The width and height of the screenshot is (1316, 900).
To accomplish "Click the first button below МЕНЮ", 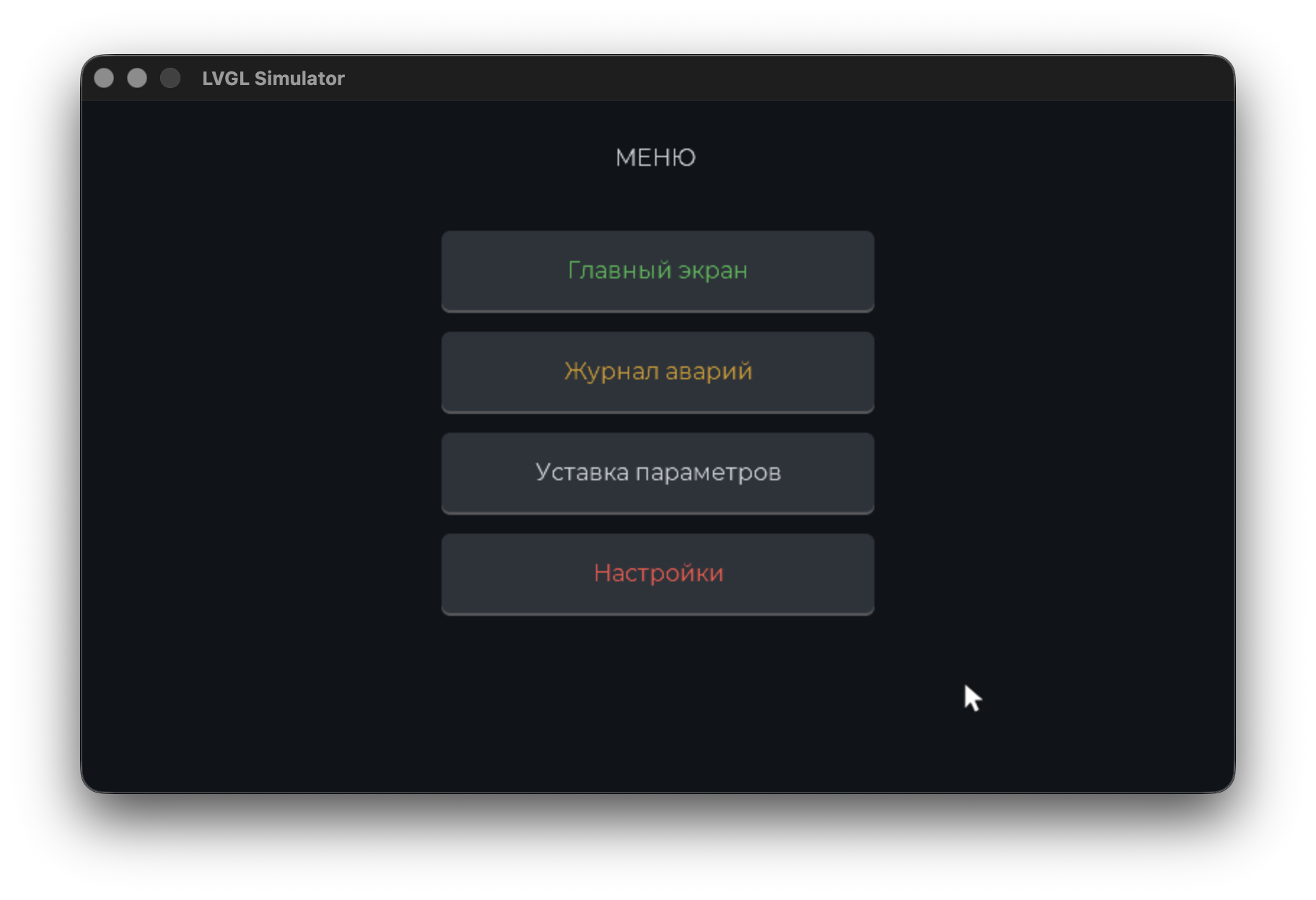I will [657, 270].
